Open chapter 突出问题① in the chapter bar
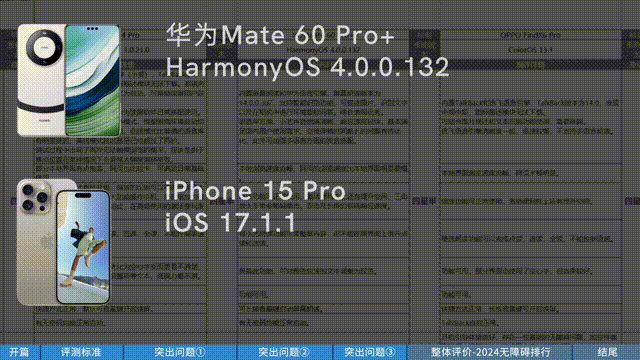Screen dimensions: 640x360 pyautogui.click(x=180, y=352)
